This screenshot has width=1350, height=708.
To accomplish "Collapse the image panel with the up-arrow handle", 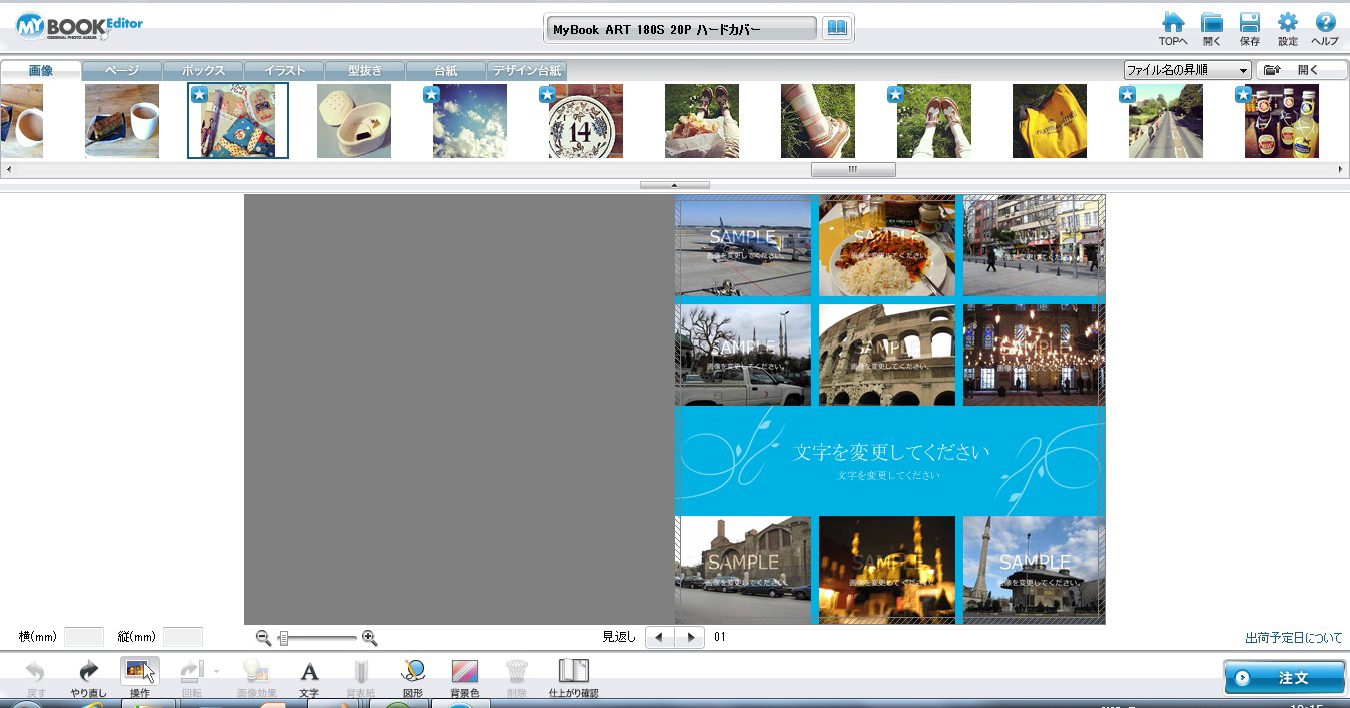I will tap(674, 185).
